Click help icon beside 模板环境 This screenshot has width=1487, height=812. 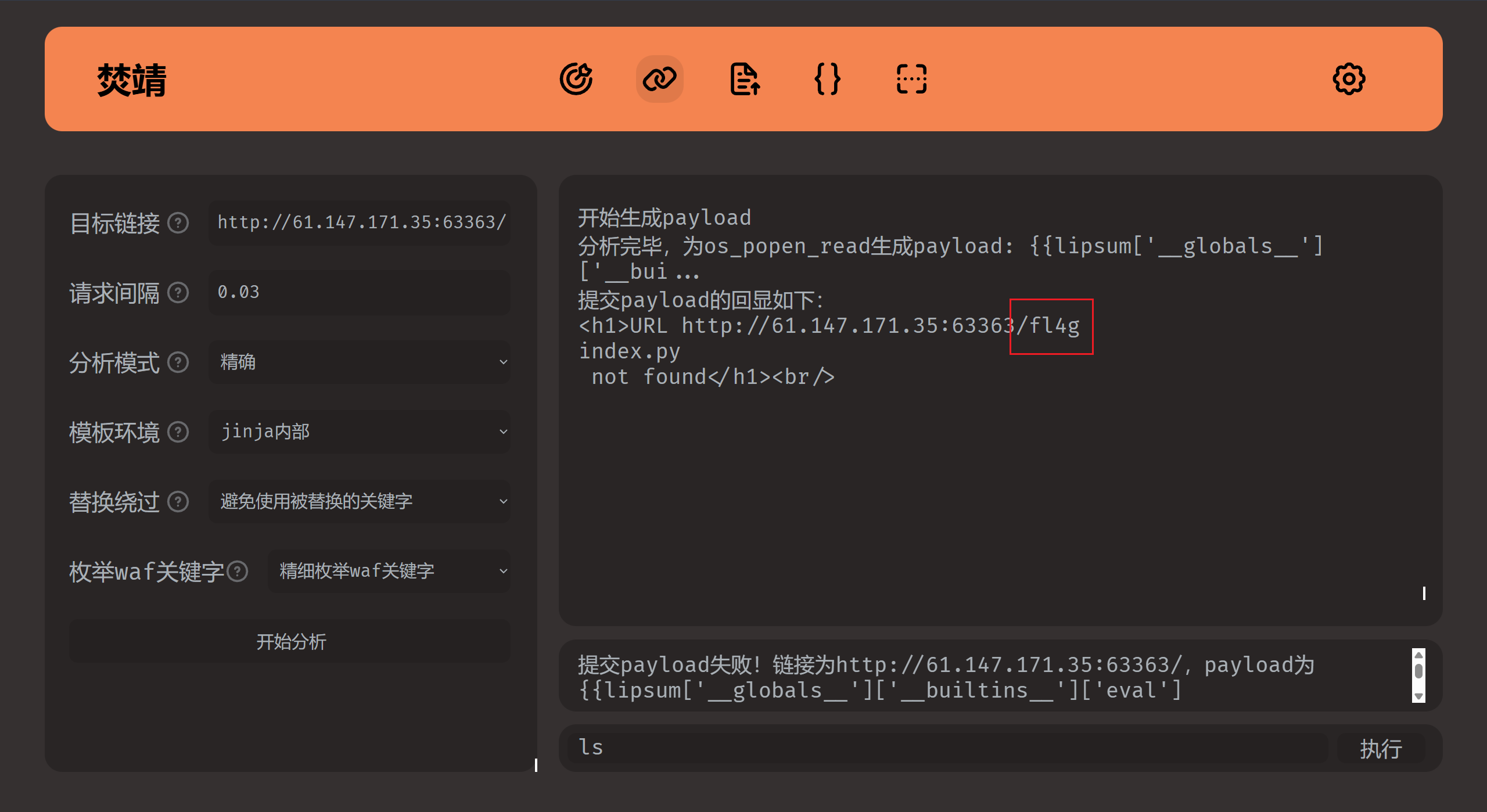tap(178, 432)
